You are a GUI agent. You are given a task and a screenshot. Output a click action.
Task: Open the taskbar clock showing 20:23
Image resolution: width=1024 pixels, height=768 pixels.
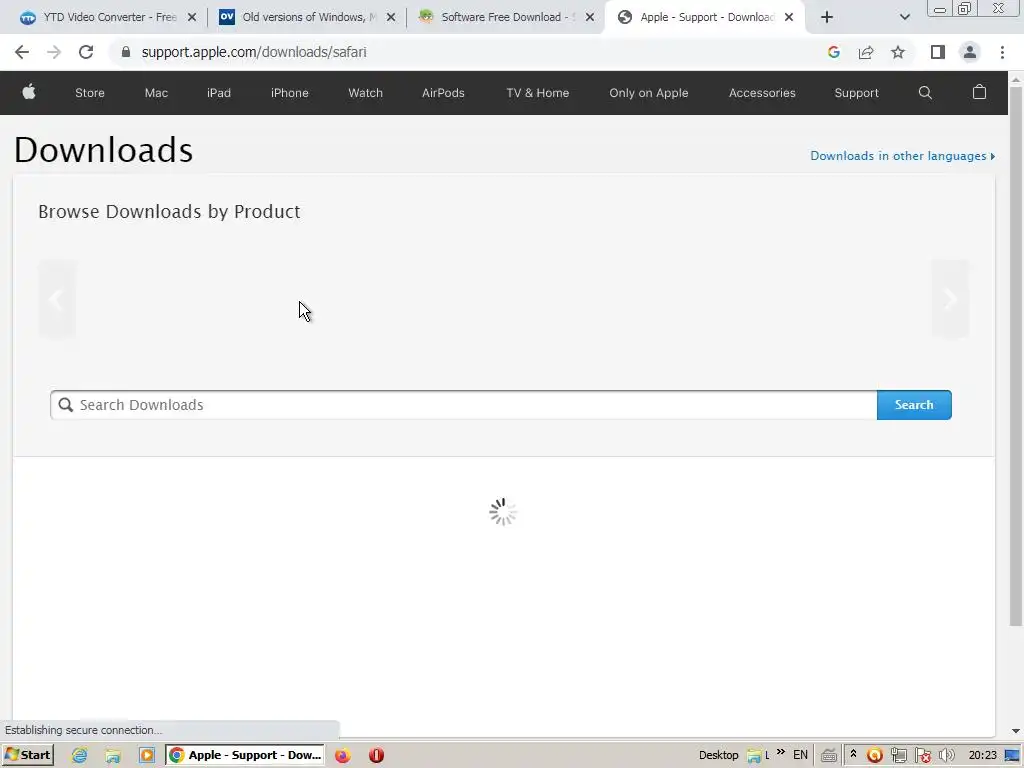click(982, 755)
